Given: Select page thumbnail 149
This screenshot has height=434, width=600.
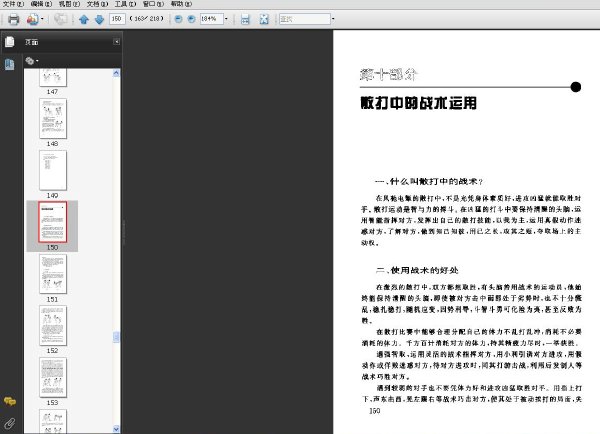Looking at the screenshot, I should pos(53,170).
